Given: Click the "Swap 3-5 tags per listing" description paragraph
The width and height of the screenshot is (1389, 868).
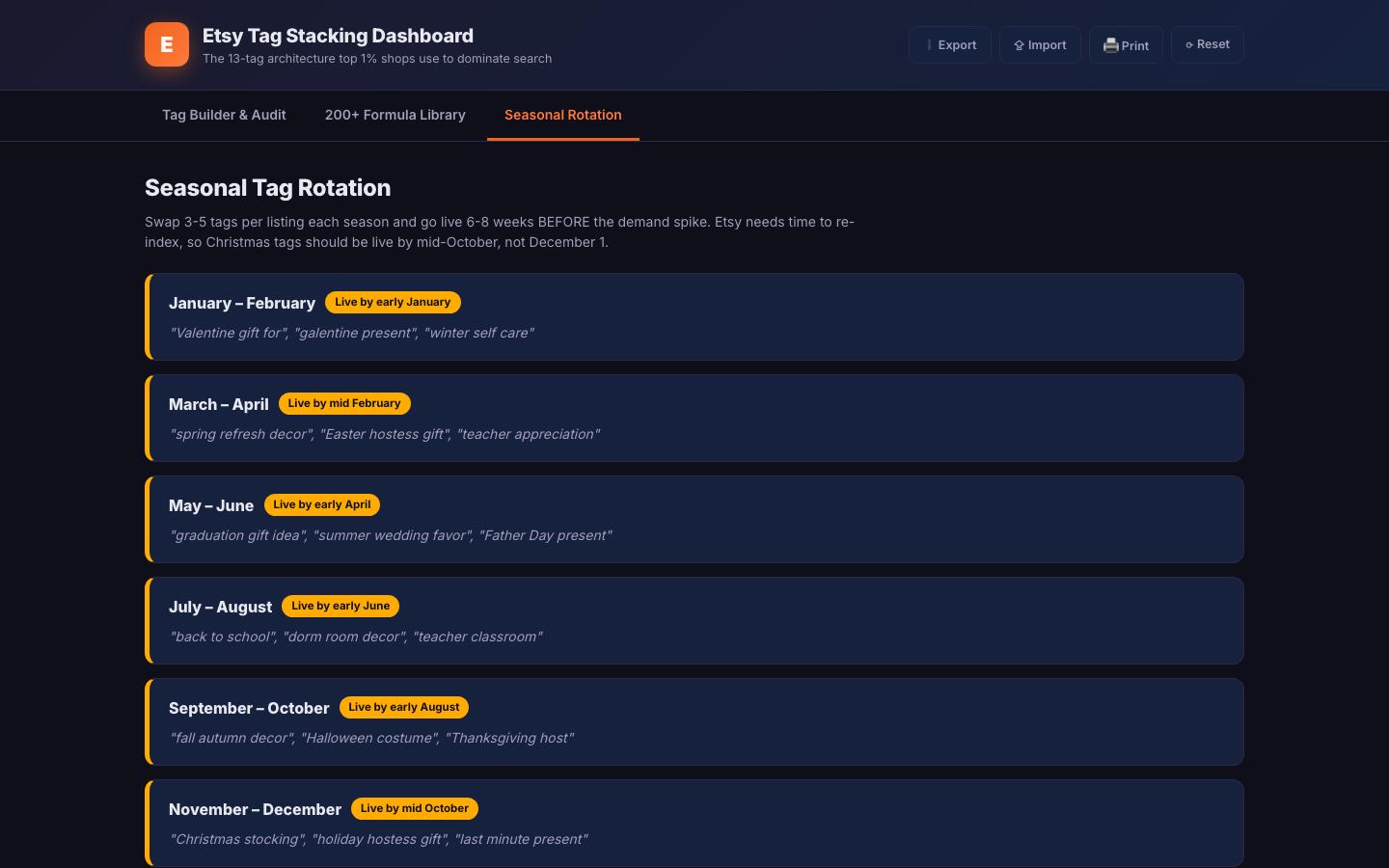Looking at the screenshot, I should [x=500, y=231].
